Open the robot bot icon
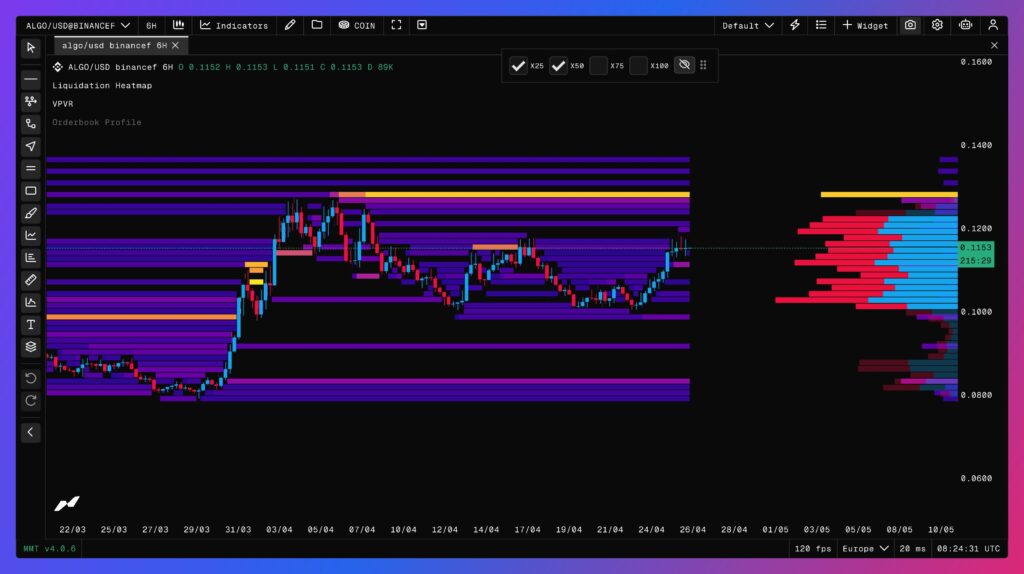 pos(965,25)
